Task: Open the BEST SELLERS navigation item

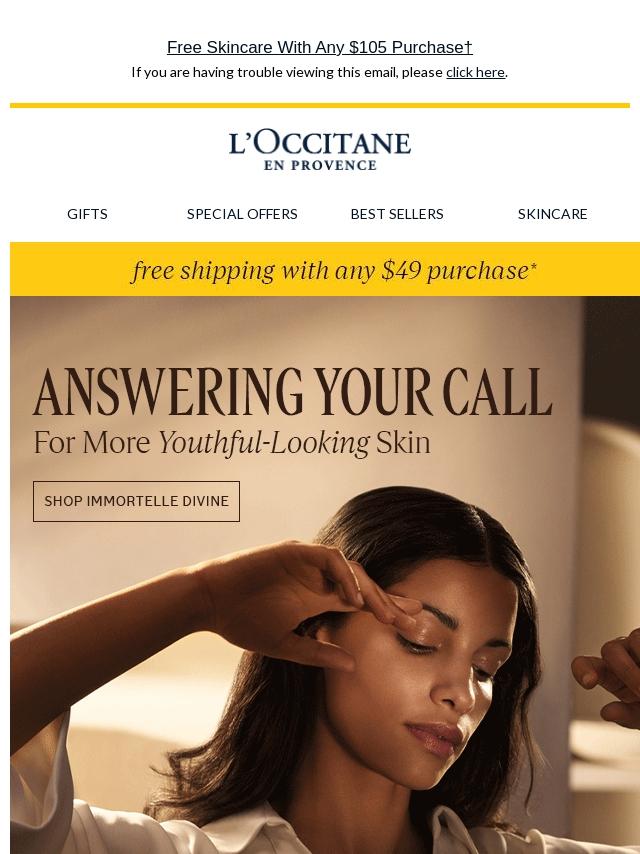Action: (397, 214)
